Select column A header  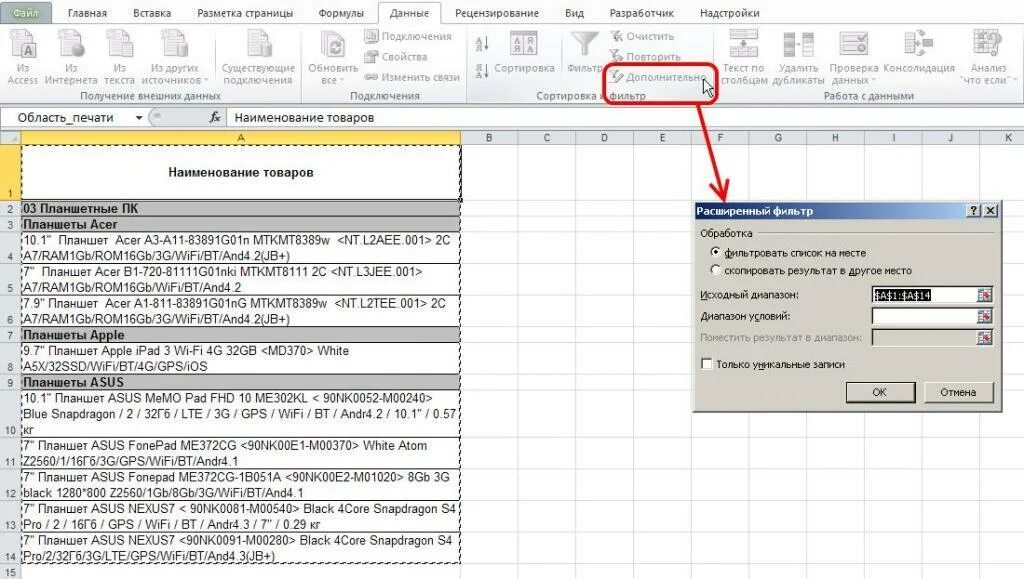point(240,138)
